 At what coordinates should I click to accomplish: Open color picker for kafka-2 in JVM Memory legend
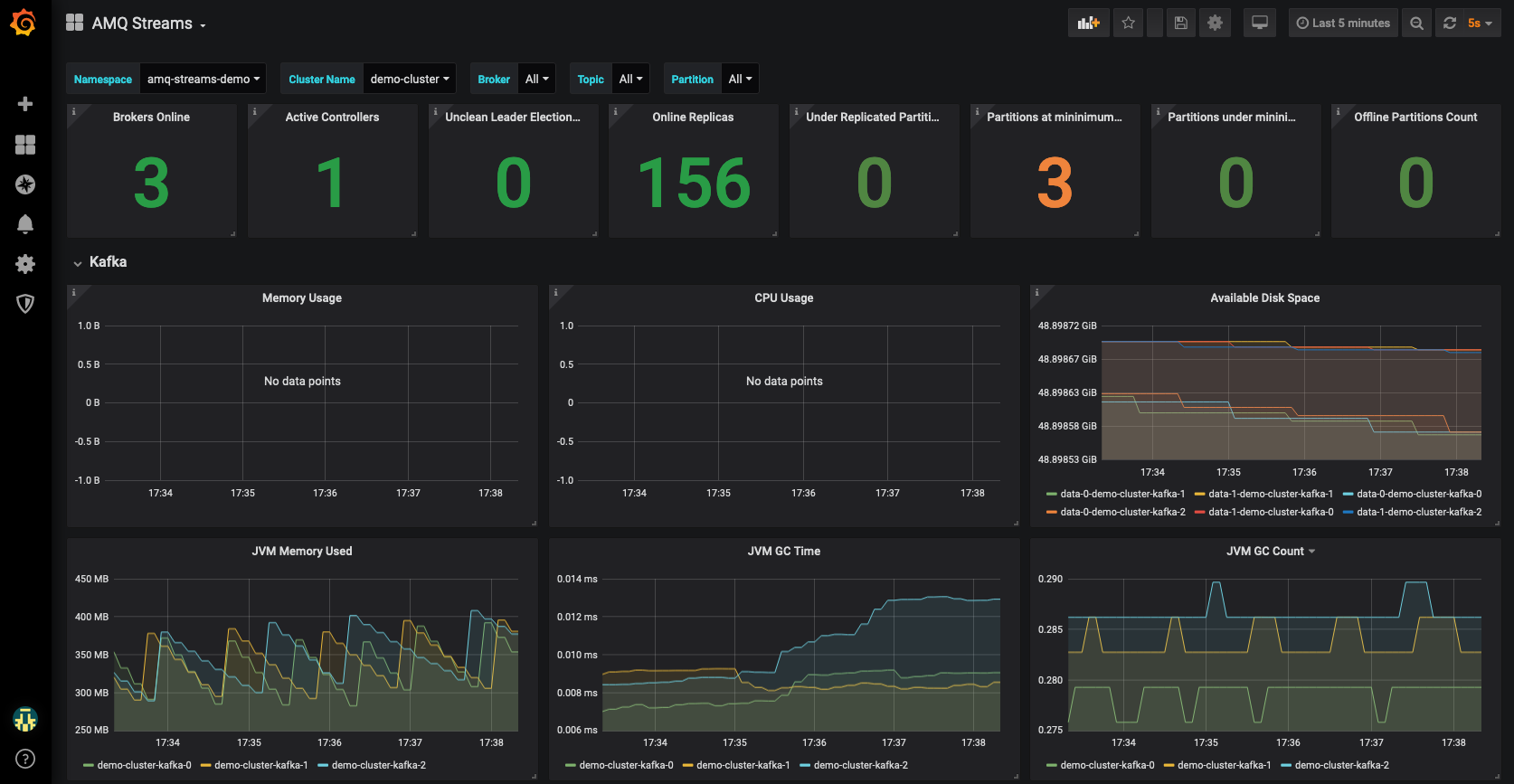pos(323,766)
